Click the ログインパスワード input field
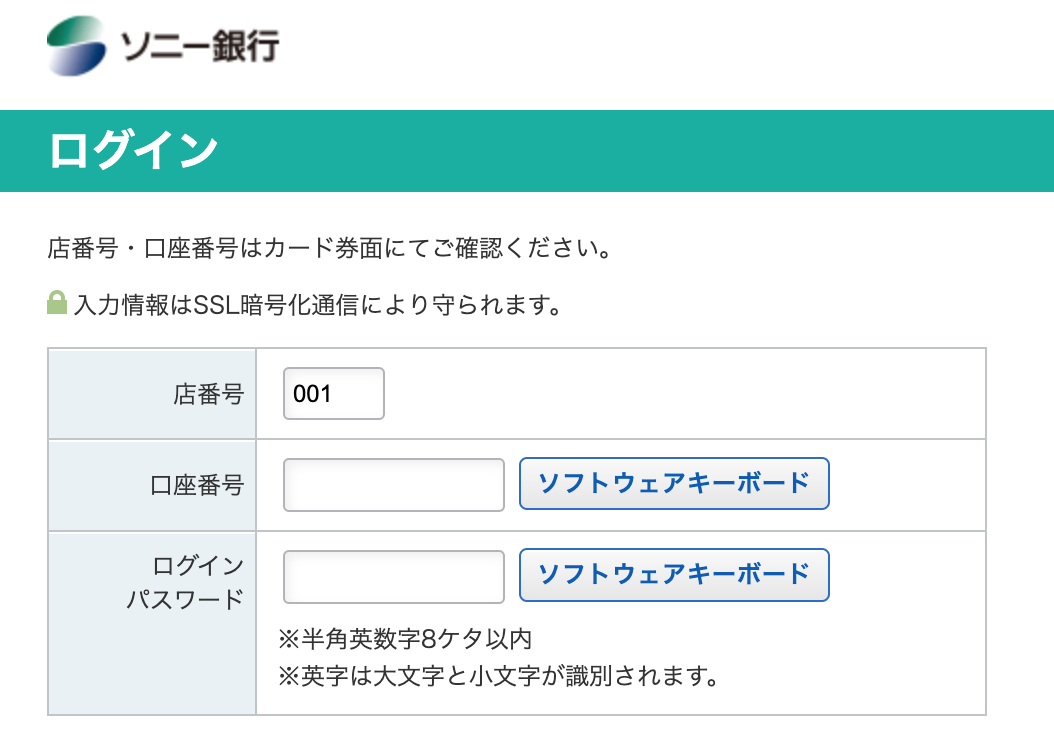The height and width of the screenshot is (742, 1054). [393, 577]
